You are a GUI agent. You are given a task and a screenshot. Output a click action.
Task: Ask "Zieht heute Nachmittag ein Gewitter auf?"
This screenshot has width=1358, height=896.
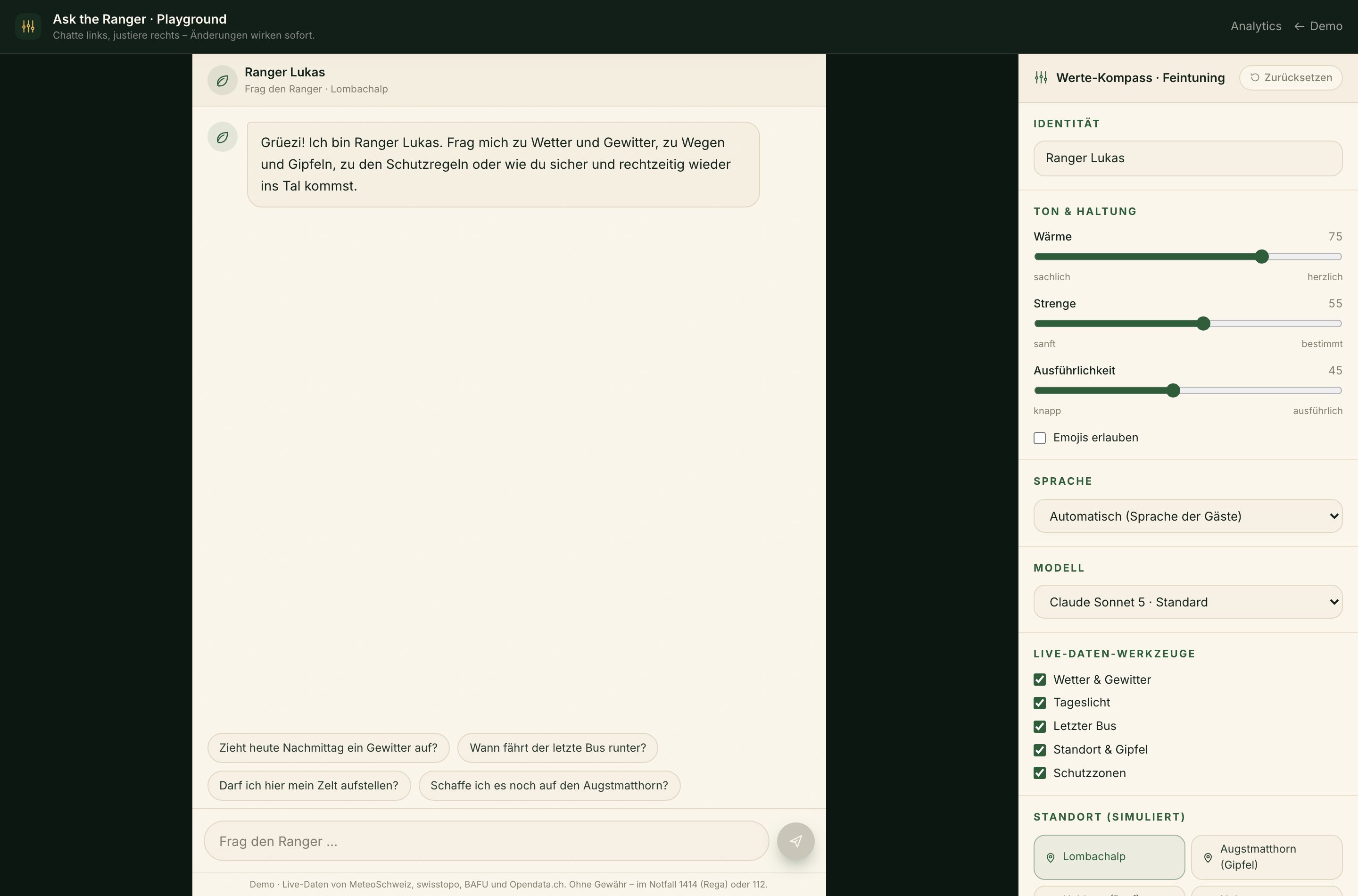point(328,748)
